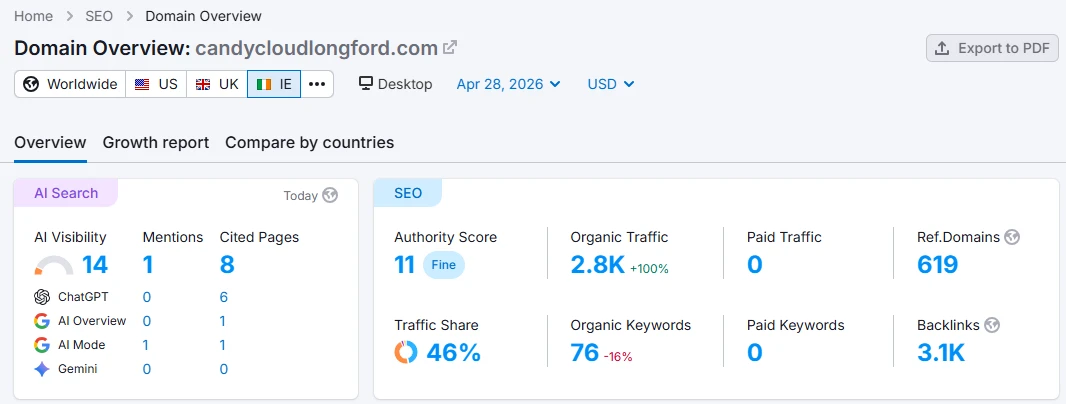1066x404 pixels.
Task: Click the Gemini row label
Action: [x=78, y=369]
